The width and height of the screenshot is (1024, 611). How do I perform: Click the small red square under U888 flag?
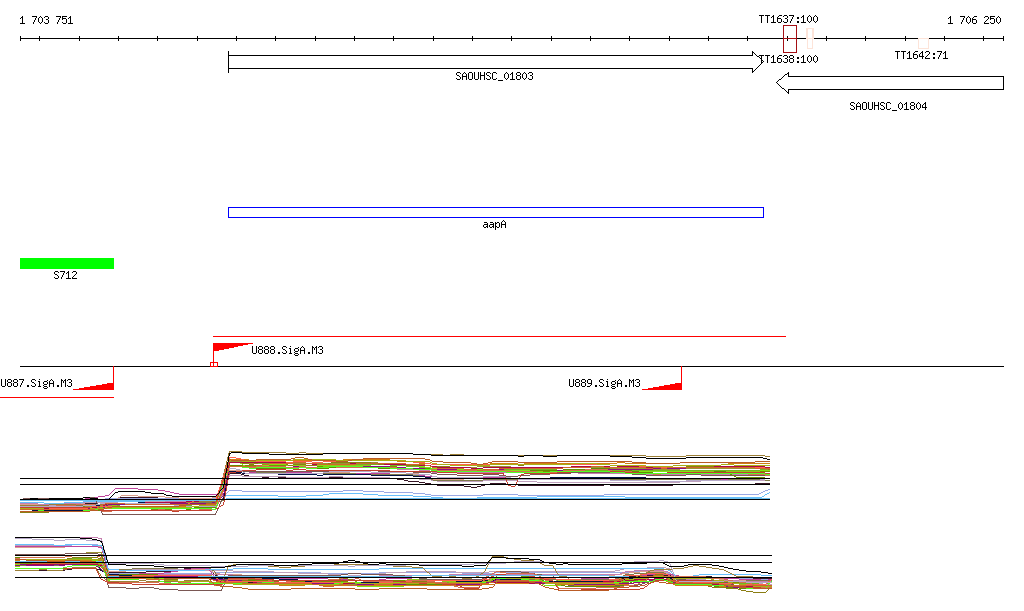click(214, 364)
